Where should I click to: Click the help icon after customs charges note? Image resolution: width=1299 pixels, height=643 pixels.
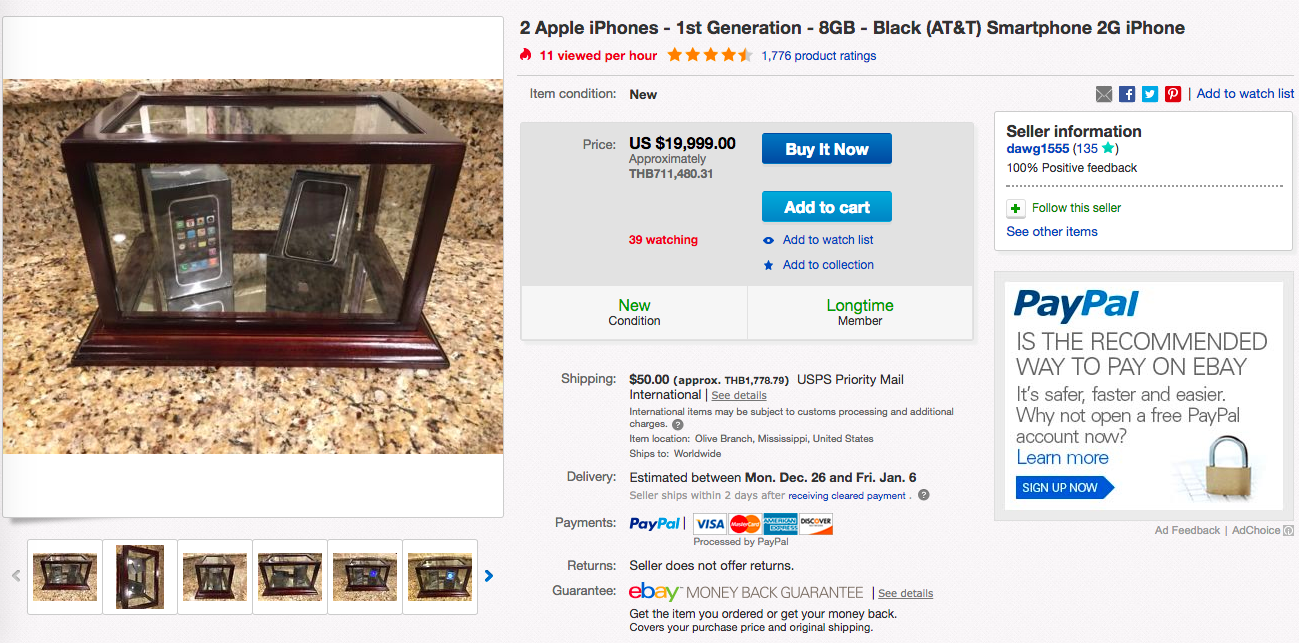(678, 424)
